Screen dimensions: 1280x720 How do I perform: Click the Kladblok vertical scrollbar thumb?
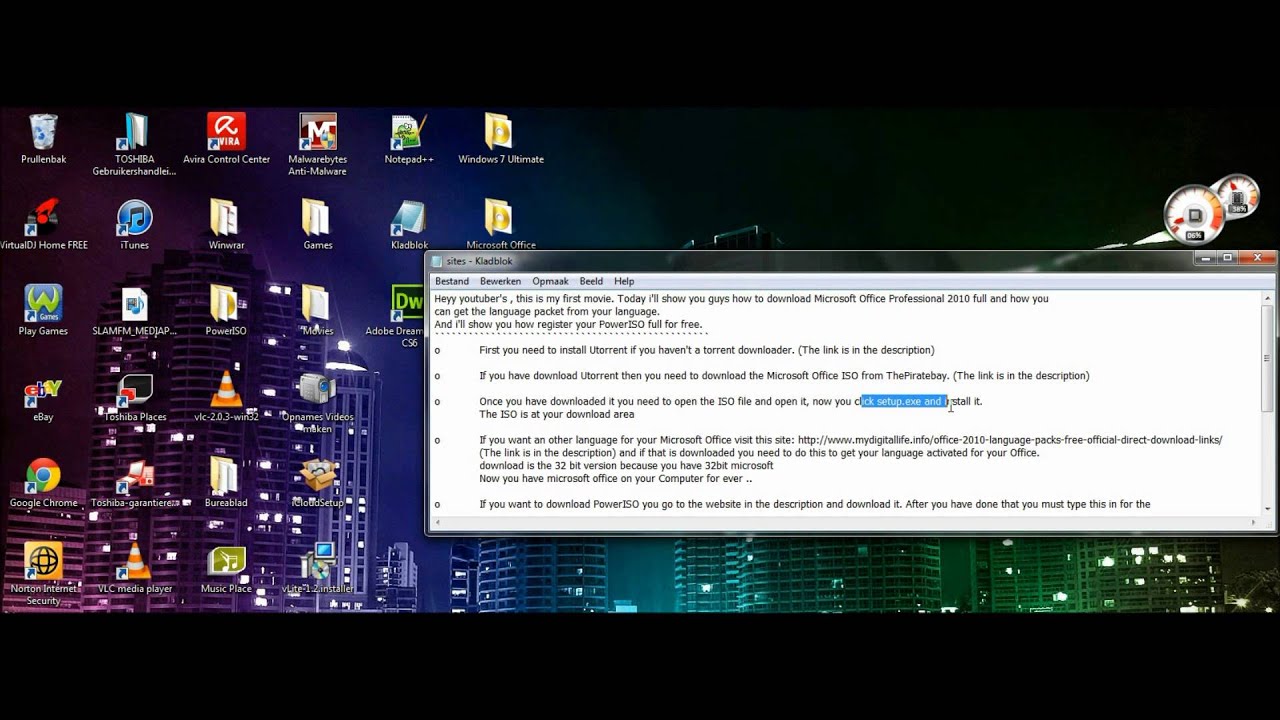click(1268, 358)
